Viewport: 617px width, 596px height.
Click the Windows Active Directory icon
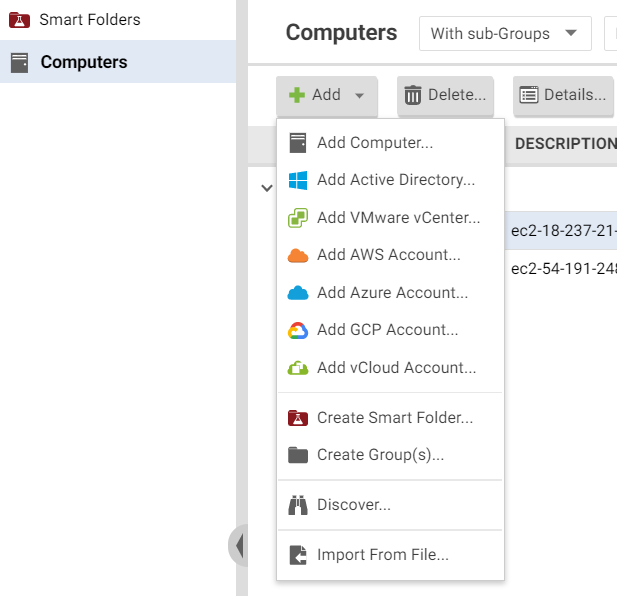(x=297, y=180)
